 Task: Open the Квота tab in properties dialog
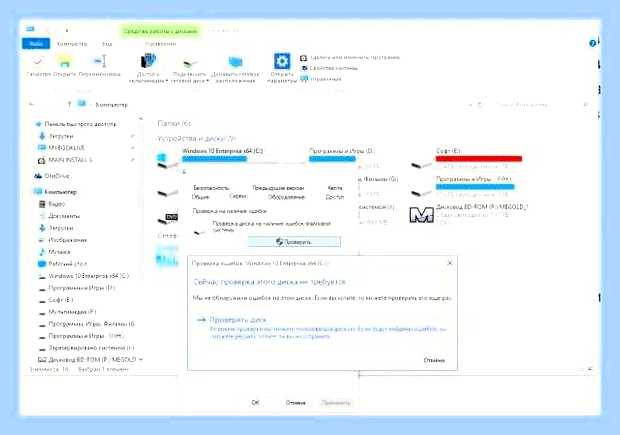pyautogui.click(x=335, y=187)
